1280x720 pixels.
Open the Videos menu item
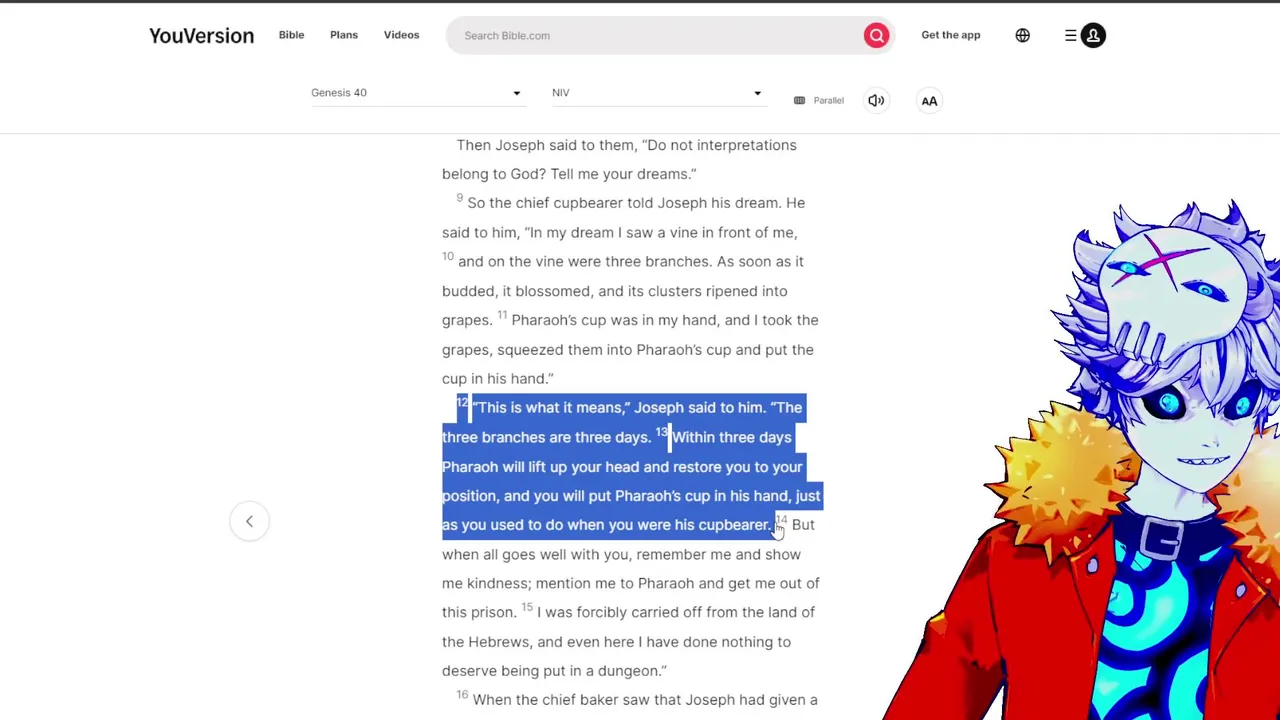tap(401, 35)
